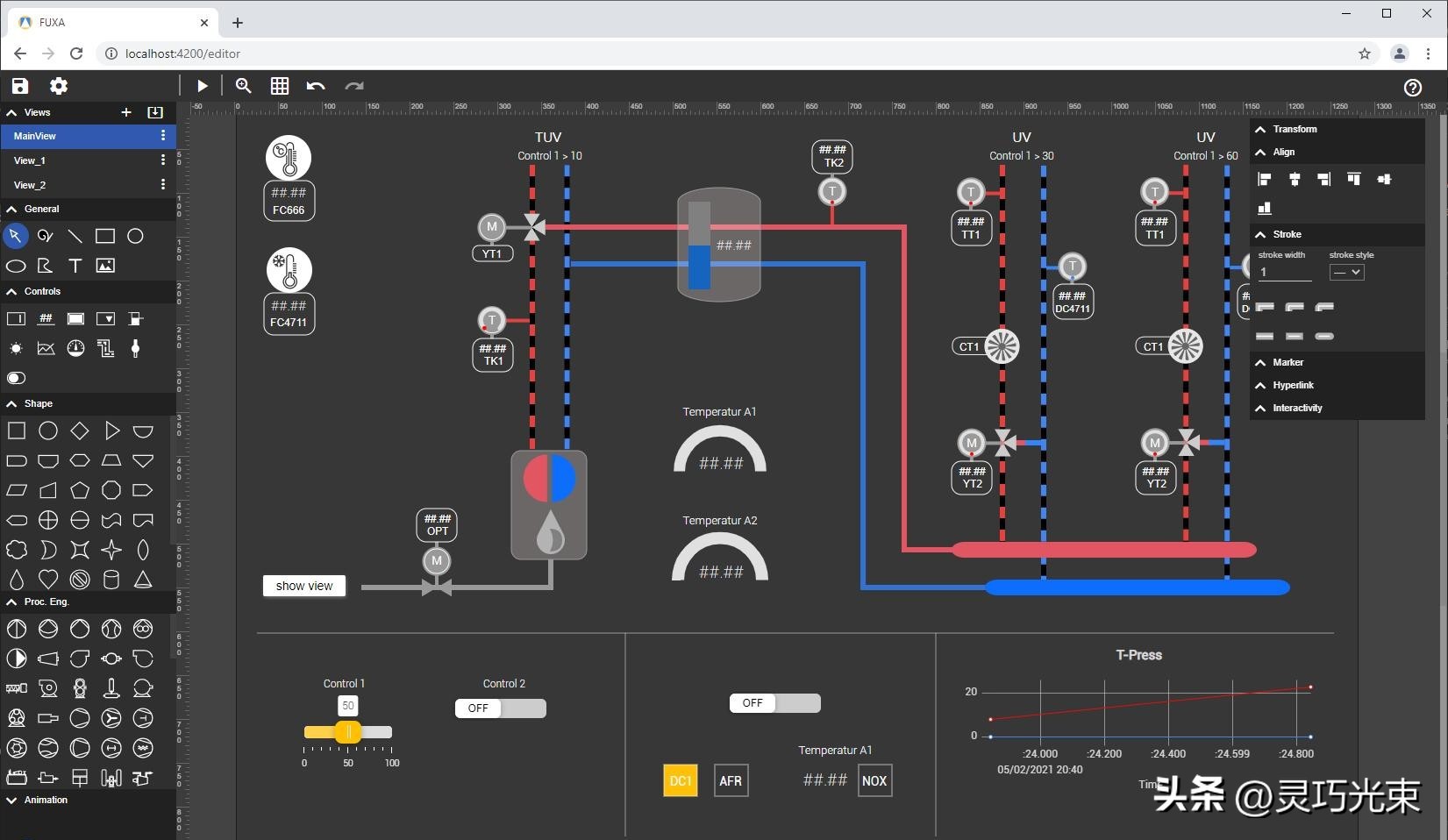Toggle the Control 2 OFF switch

(x=500, y=708)
